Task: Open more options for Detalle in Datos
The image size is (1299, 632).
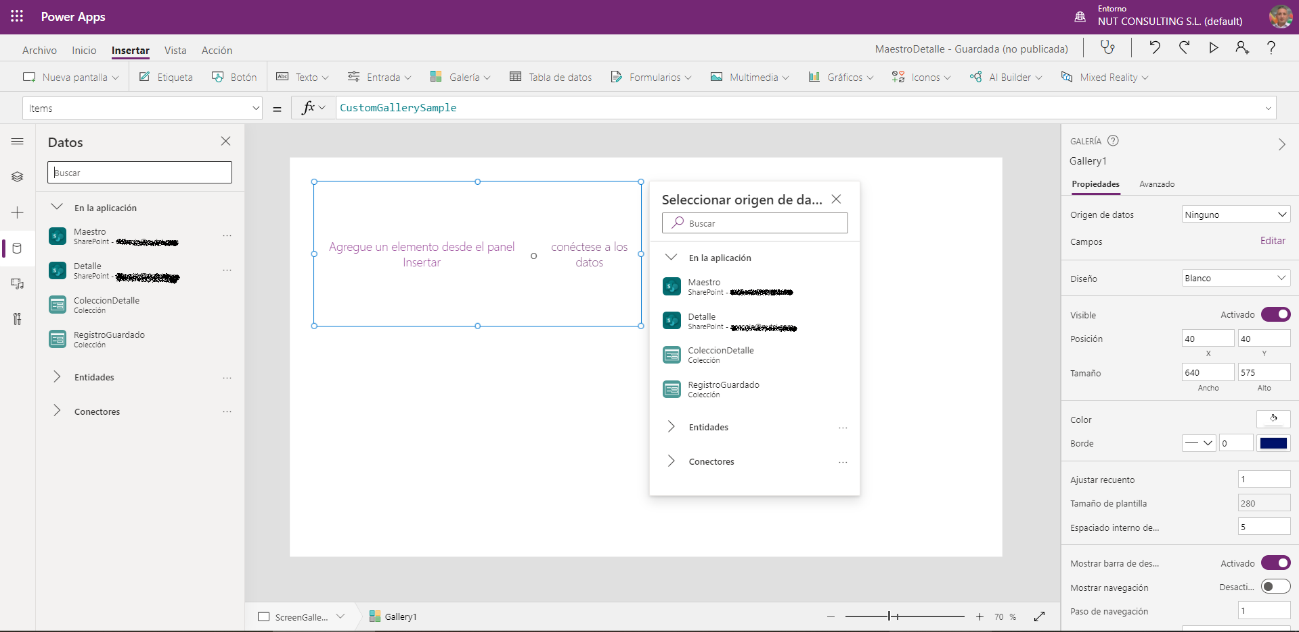Action: tap(227, 270)
